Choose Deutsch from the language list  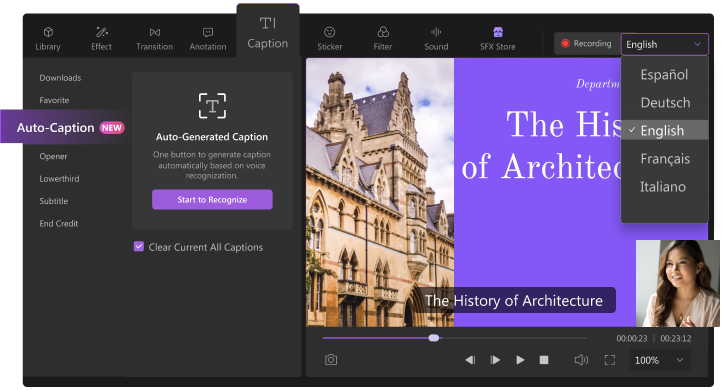pos(664,102)
